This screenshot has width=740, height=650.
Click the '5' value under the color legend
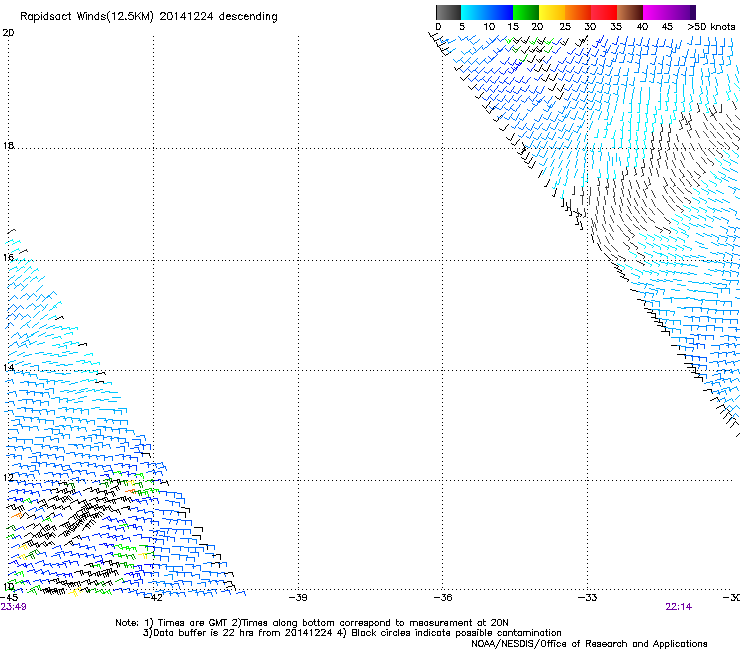pyautogui.click(x=462, y=27)
